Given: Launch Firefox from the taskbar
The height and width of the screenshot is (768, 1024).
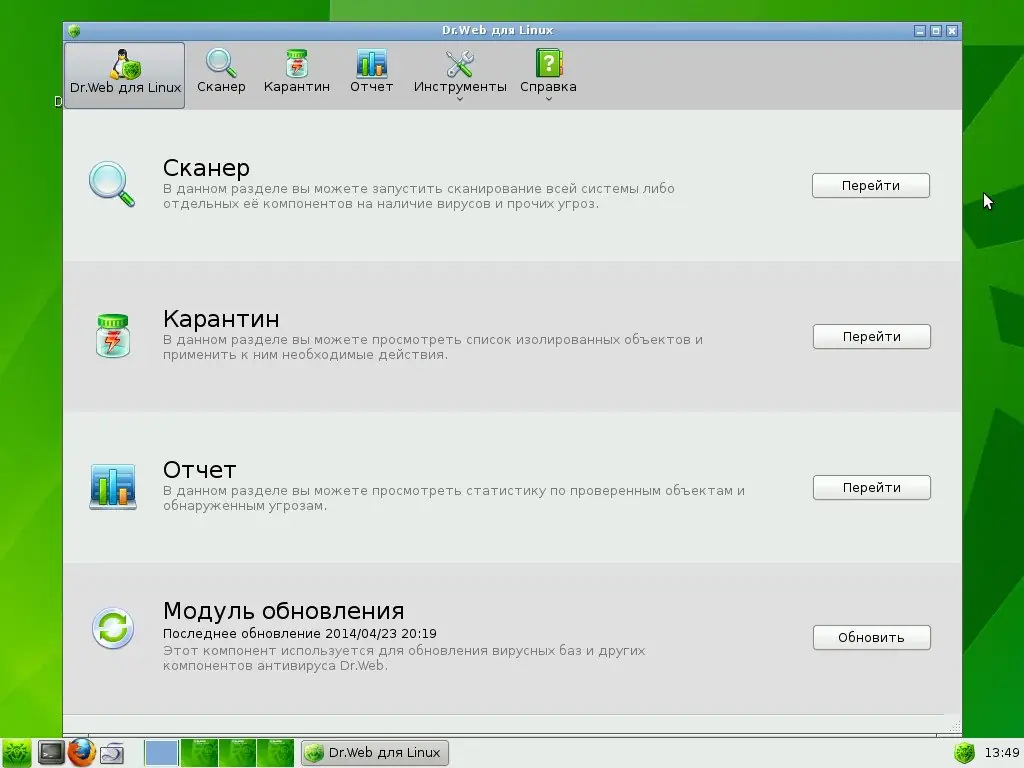Looking at the screenshot, I should tap(81, 752).
